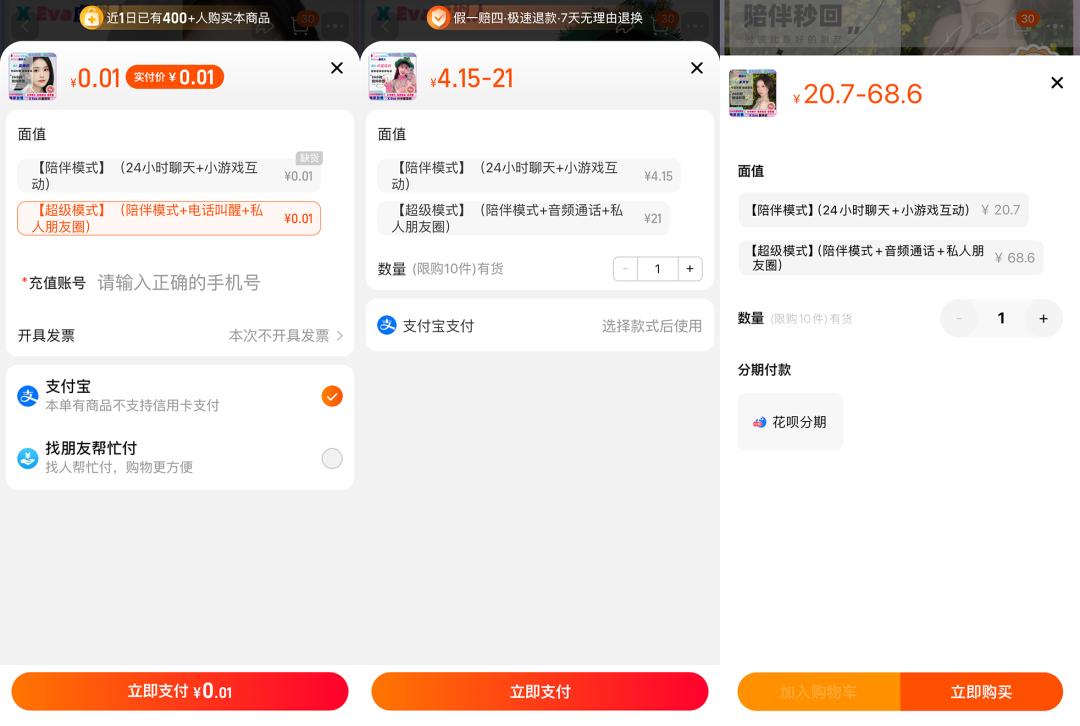
Task: Open product thumbnail beside ¥20.7-68.6 price
Action: pos(753,93)
